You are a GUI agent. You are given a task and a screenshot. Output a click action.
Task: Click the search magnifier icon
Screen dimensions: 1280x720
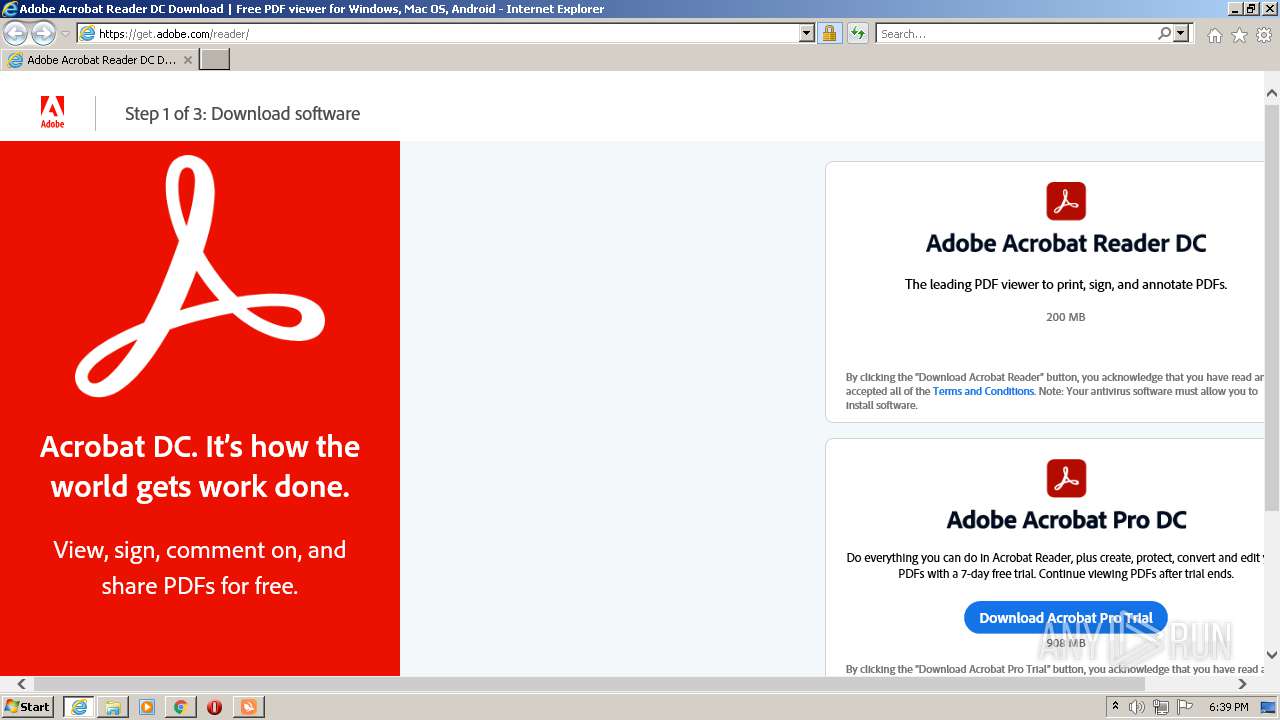pyautogui.click(x=1164, y=33)
